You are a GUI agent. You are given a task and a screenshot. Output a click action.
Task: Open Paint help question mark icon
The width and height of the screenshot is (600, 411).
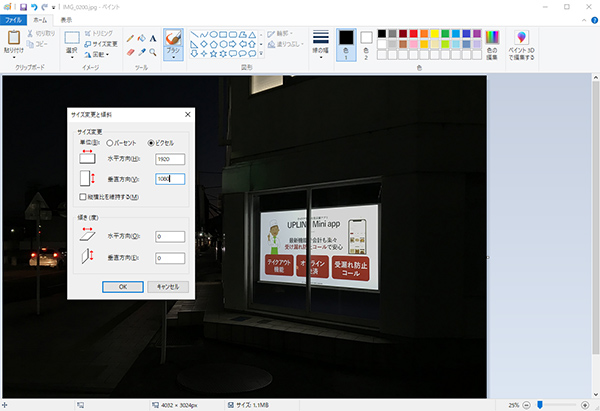coord(595,20)
